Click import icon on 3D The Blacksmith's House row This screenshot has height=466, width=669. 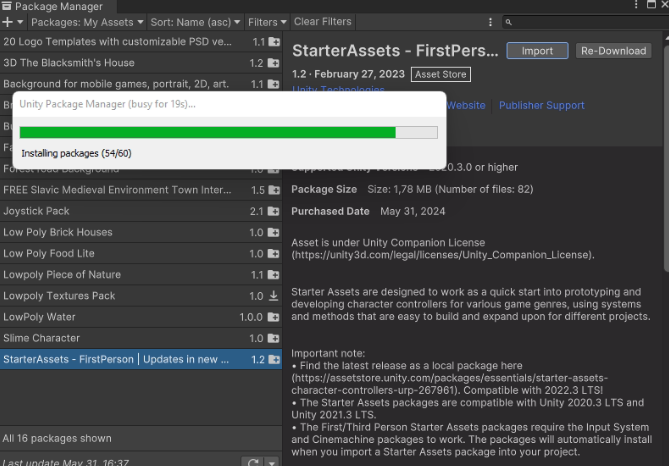pos(273,63)
